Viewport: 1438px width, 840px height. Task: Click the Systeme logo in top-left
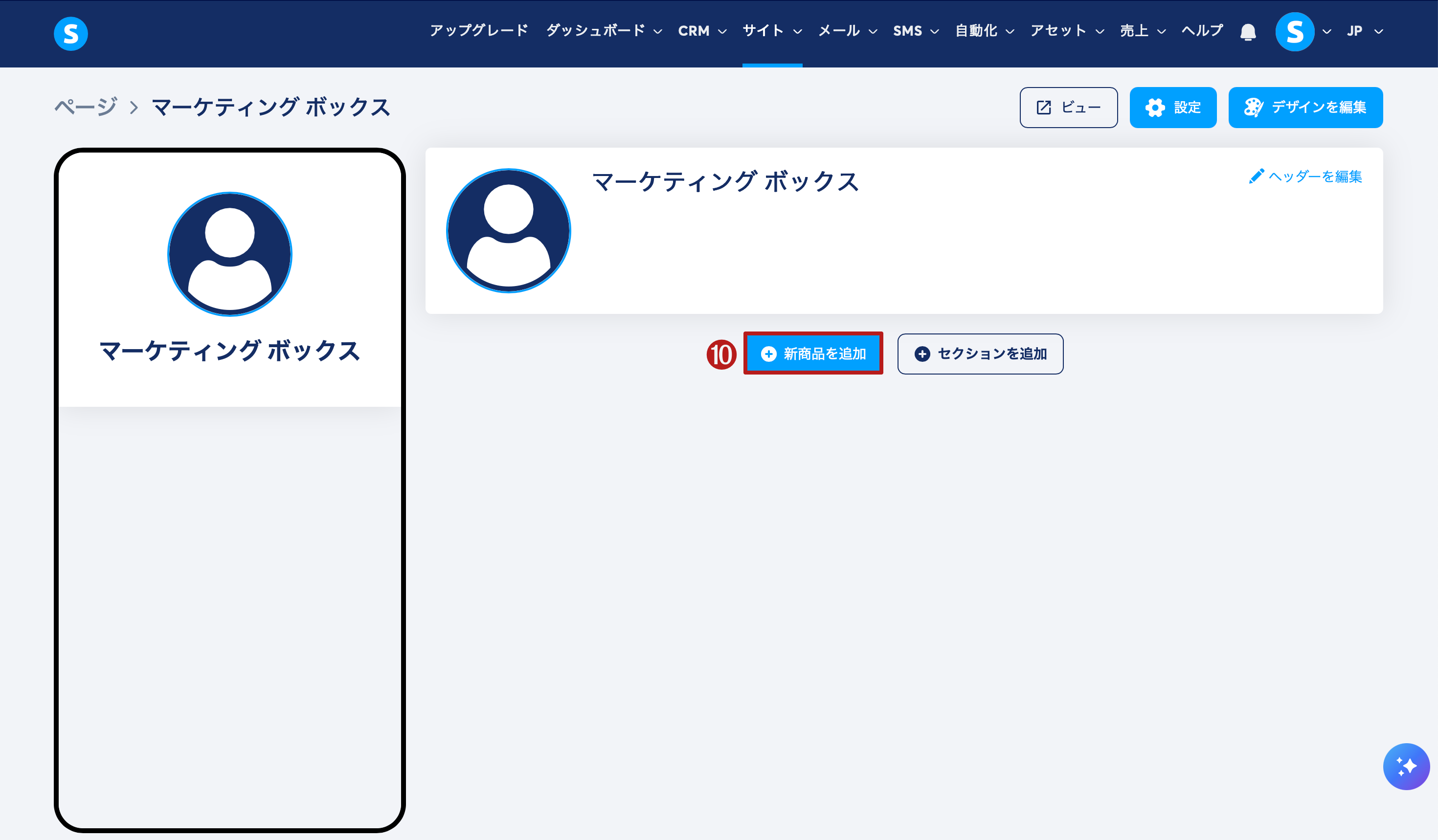(71, 34)
